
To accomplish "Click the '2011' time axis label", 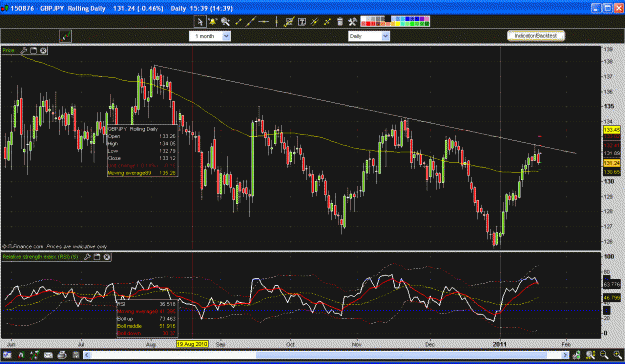I will 499,344.
